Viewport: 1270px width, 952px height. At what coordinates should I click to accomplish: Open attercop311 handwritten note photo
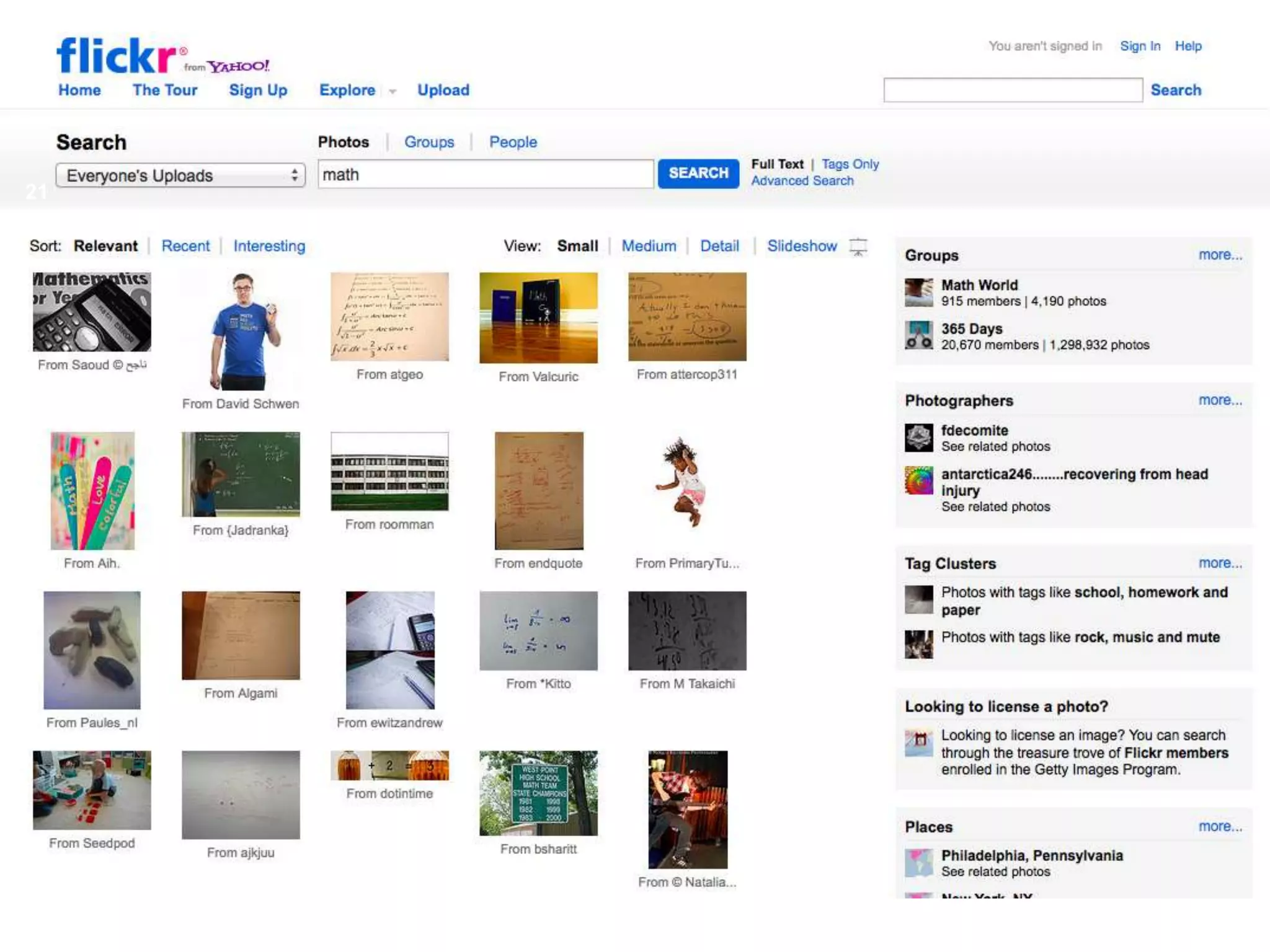(687, 316)
